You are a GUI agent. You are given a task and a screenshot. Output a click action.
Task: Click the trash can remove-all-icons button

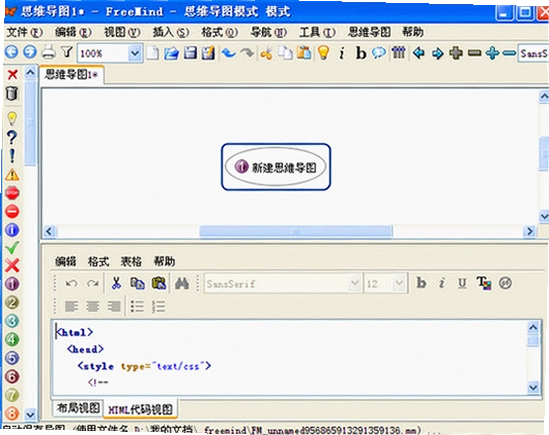(x=12, y=93)
